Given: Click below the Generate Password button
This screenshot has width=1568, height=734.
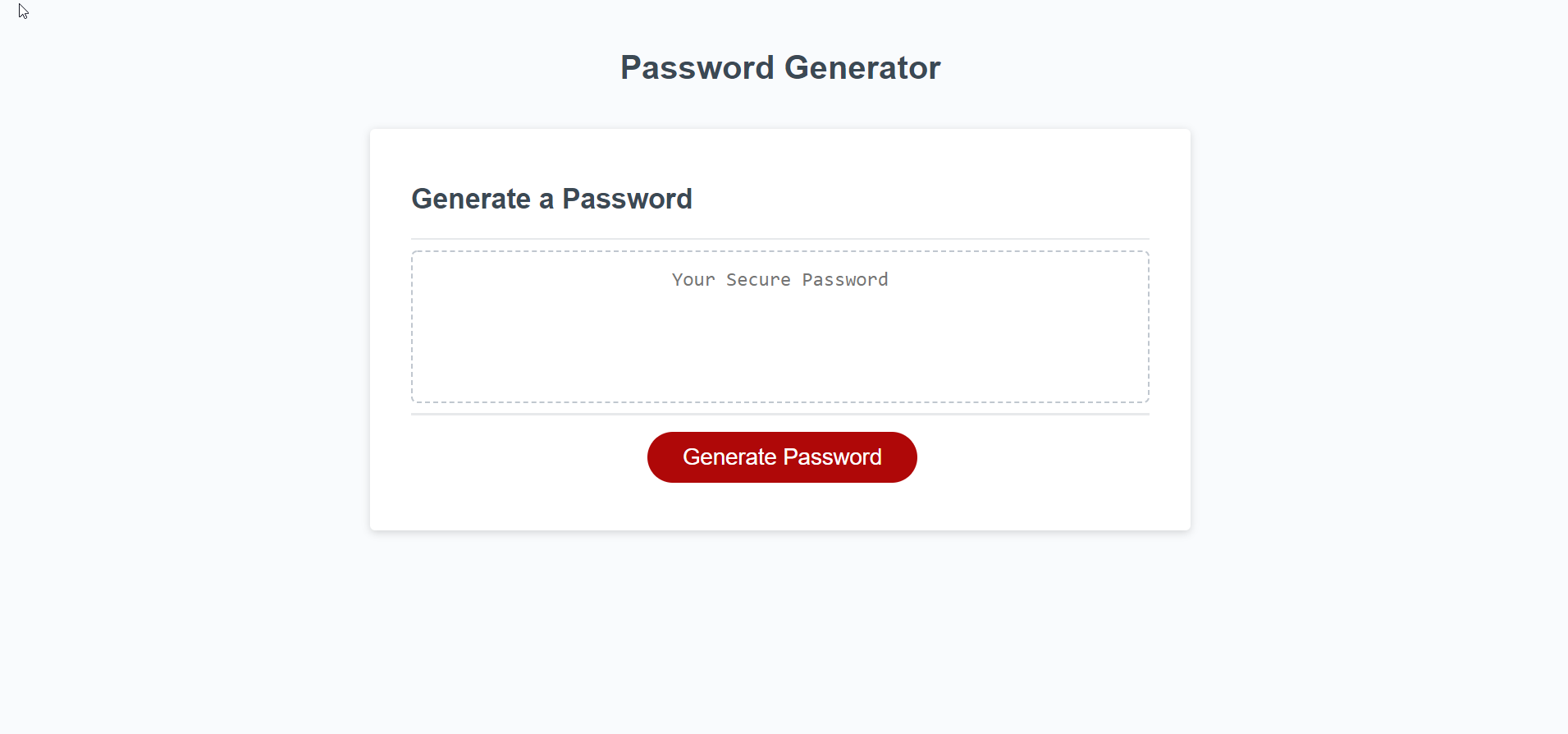Looking at the screenshot, I should (781, 505).
